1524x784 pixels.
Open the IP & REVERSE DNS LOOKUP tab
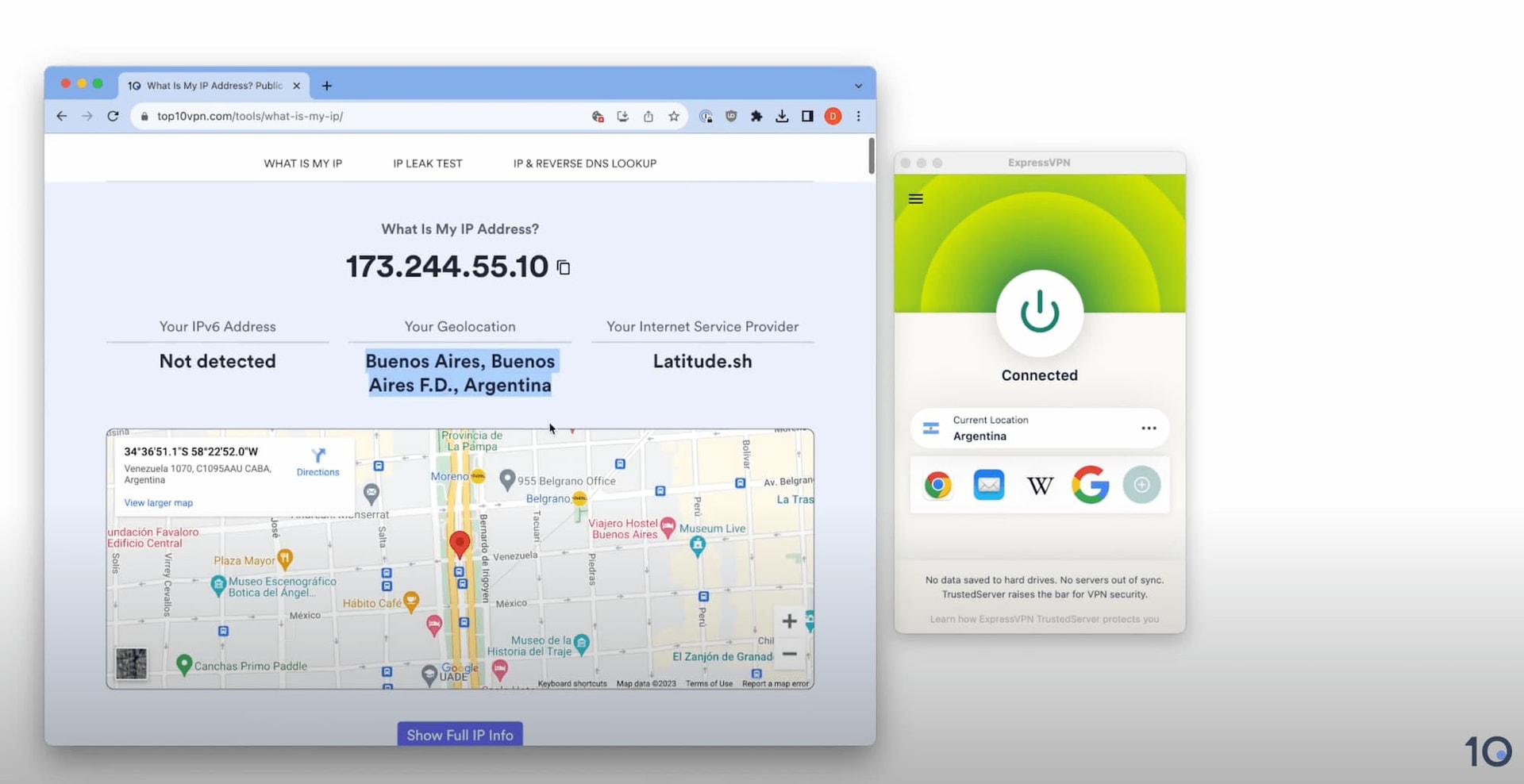click(584, 163)
